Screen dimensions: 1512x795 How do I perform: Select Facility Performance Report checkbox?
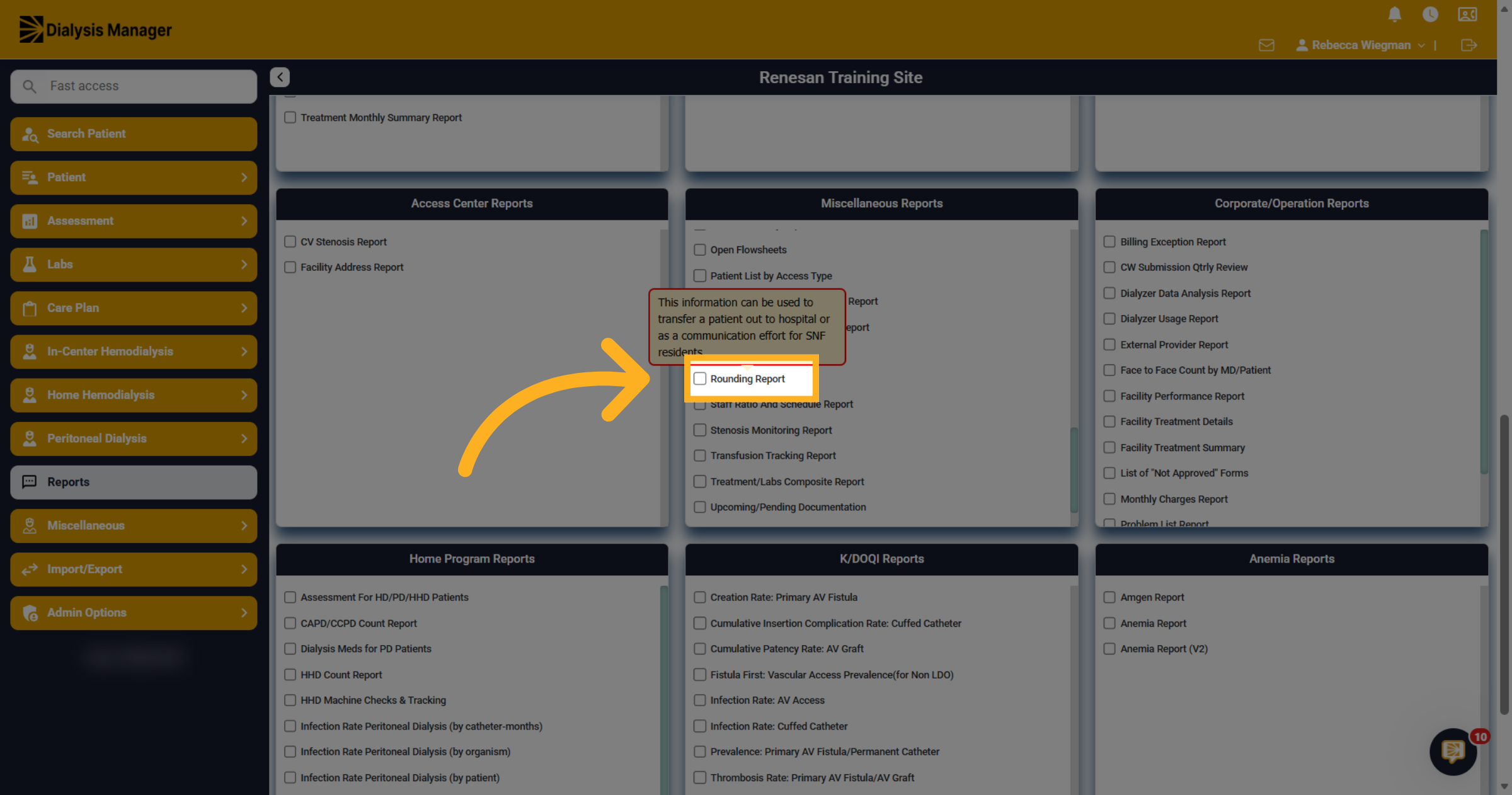1109,396
